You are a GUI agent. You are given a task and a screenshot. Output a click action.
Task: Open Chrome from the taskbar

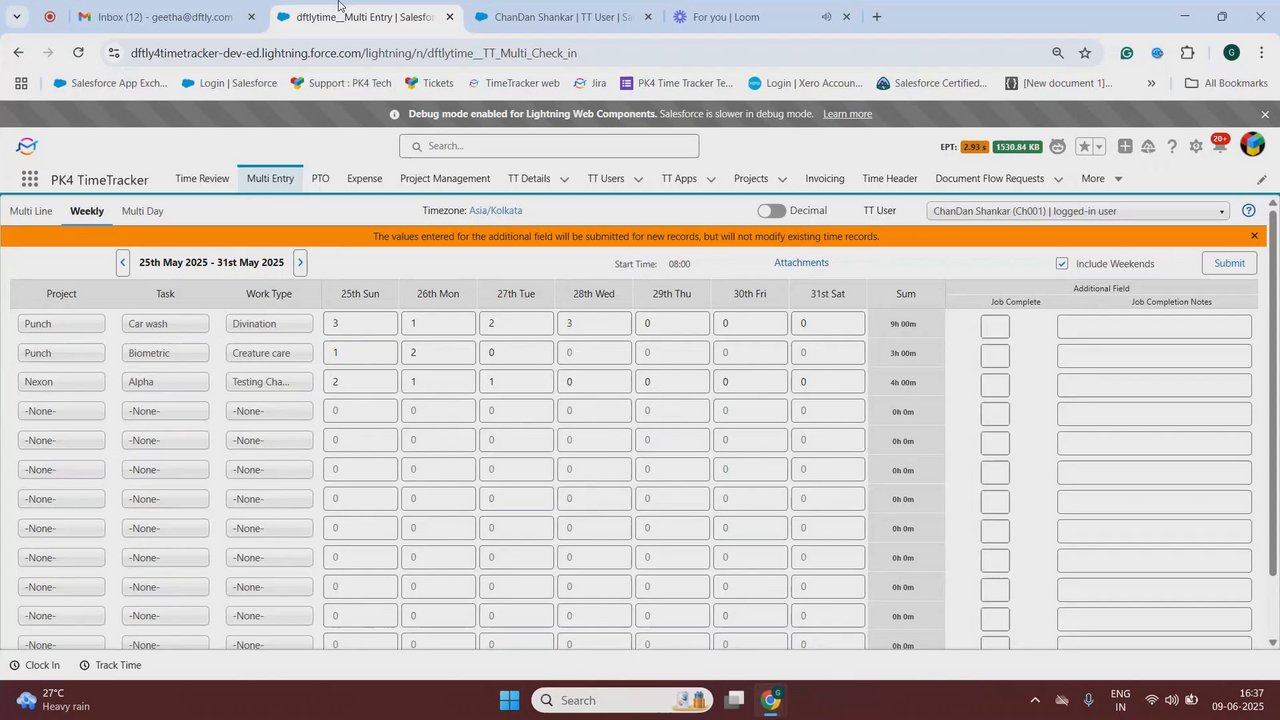point(771,700)
